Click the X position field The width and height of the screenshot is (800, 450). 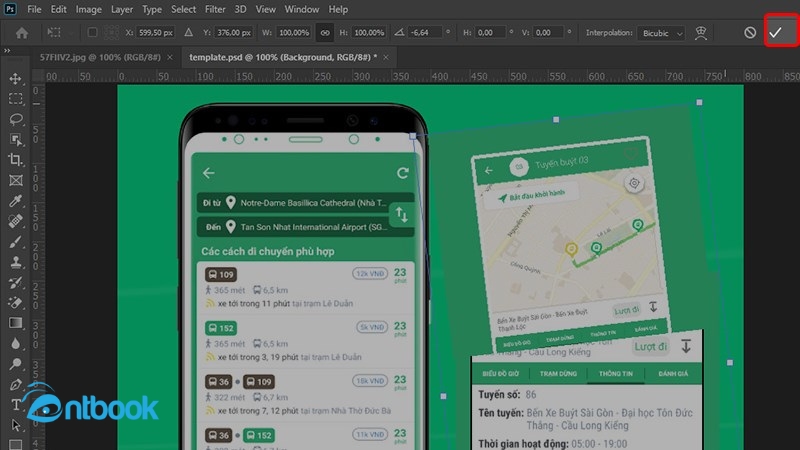click(156, 33)
